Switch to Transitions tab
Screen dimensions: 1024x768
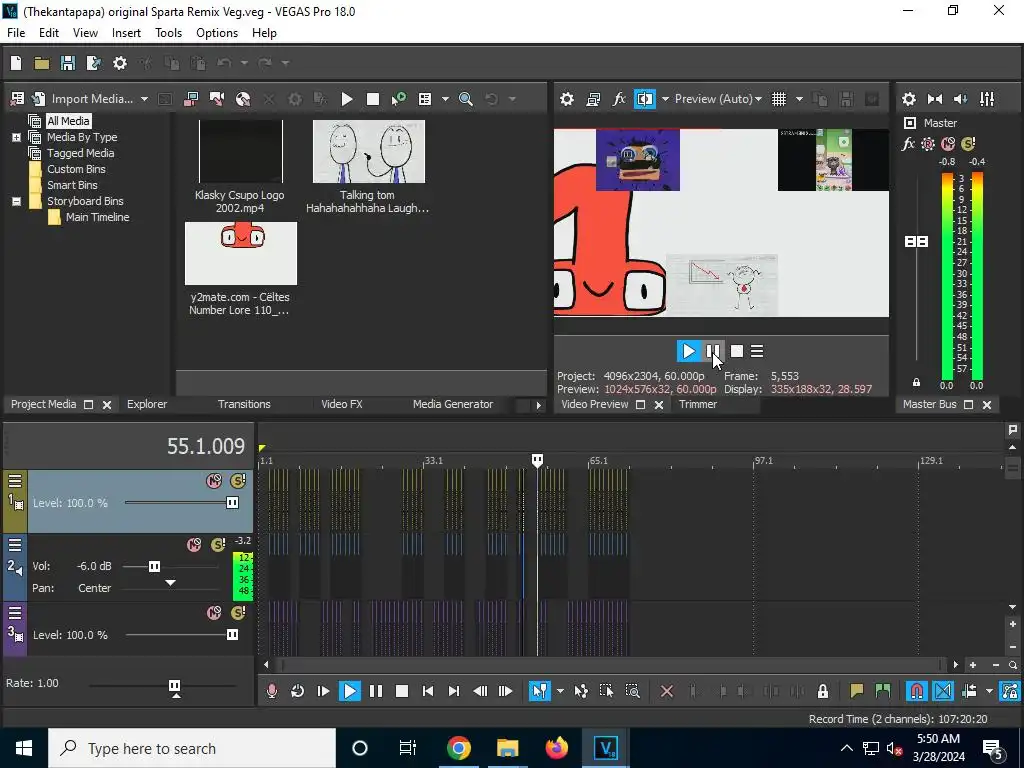point(244,404)
